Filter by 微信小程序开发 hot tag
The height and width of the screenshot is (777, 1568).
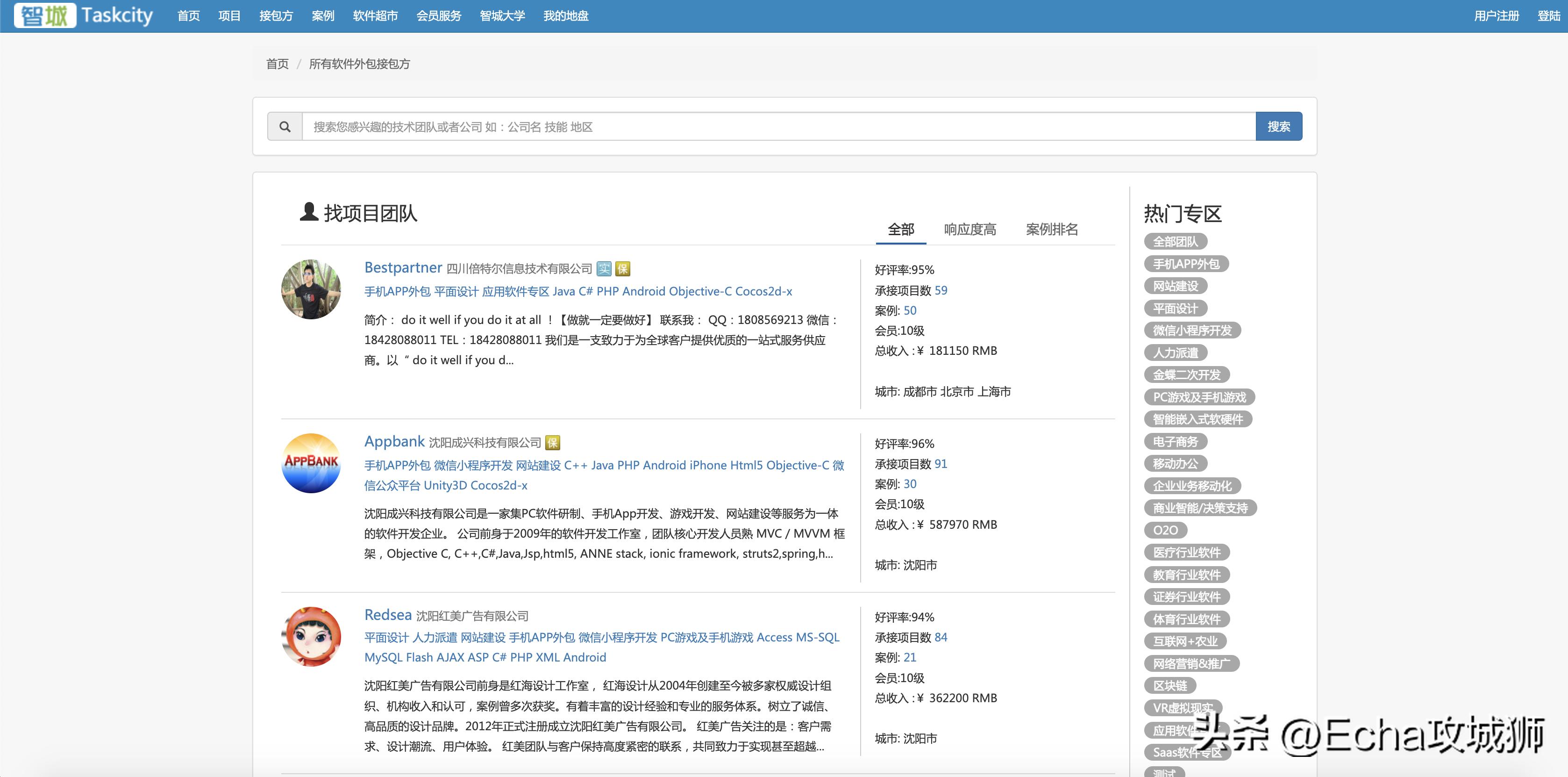tap(1192, 331)
